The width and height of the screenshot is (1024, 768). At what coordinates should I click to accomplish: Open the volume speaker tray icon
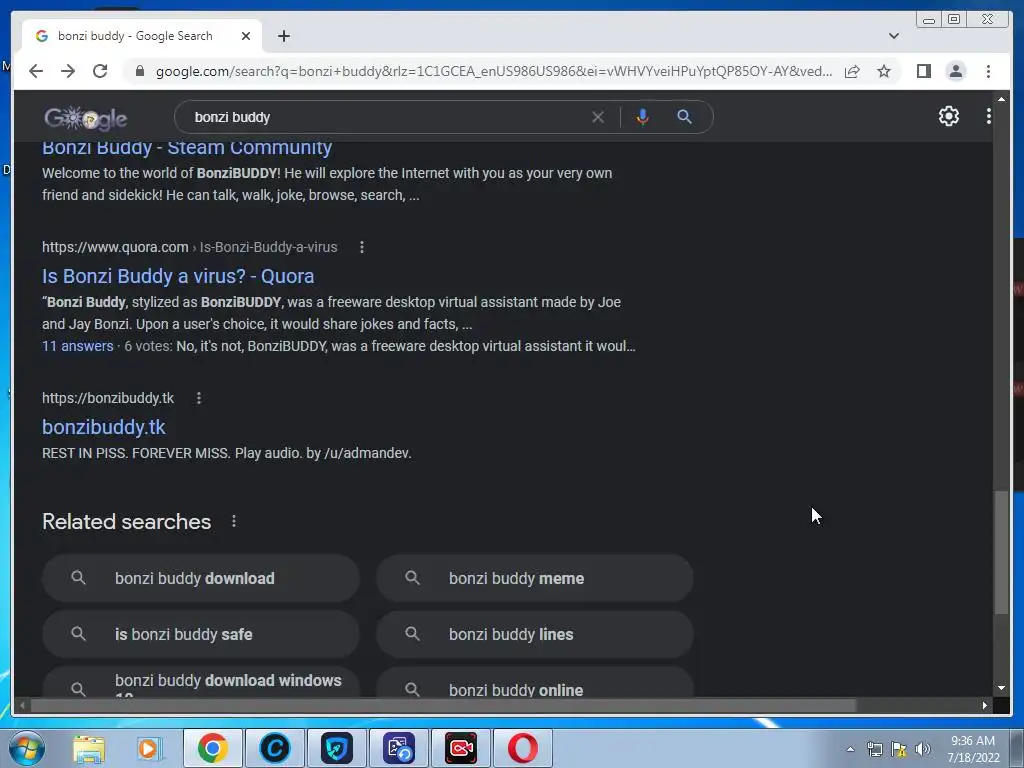922,749
